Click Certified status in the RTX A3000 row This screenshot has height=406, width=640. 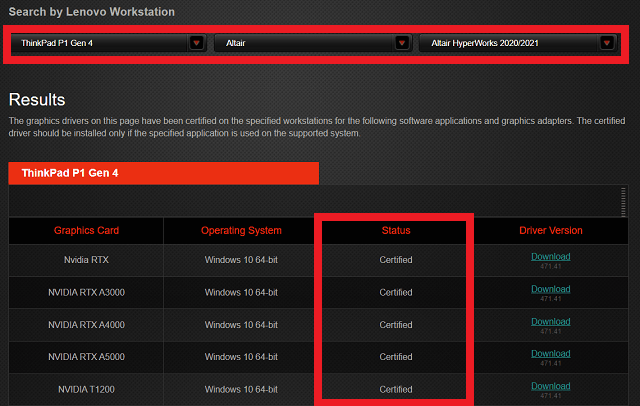(x=396, y=293)
